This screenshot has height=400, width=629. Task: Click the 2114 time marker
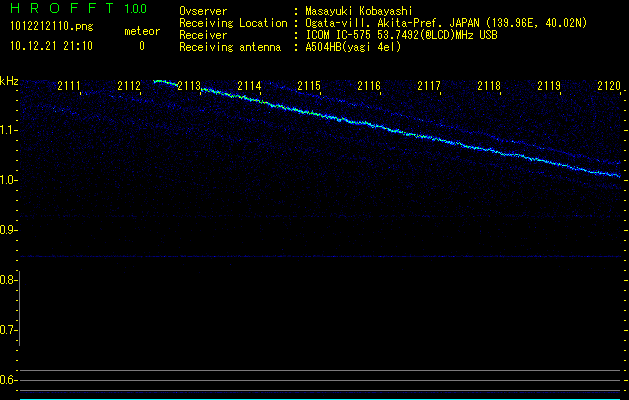(249, 86)
